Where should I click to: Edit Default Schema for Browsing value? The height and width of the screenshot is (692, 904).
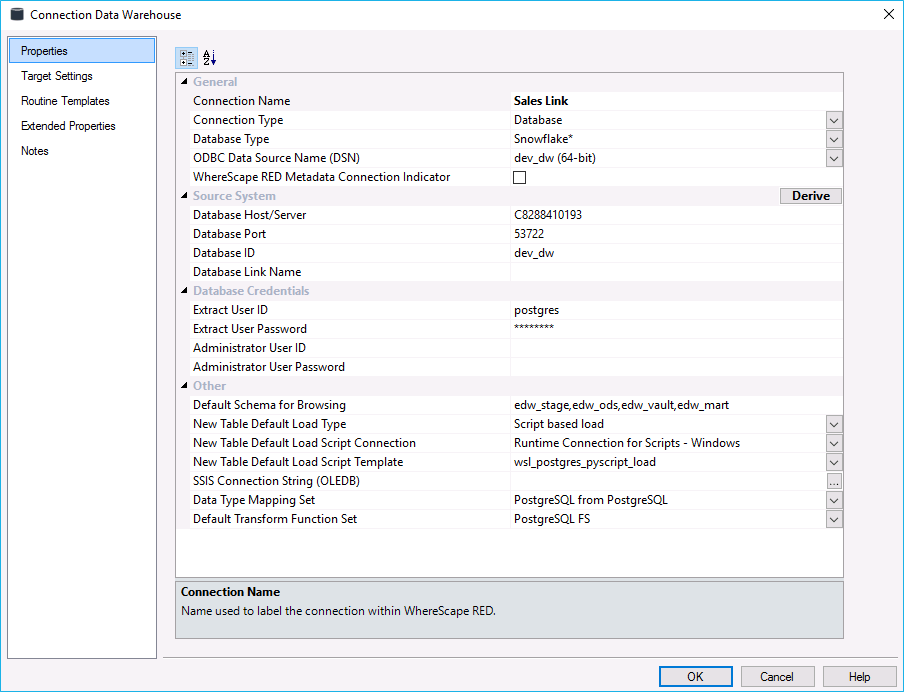(676, 405)
